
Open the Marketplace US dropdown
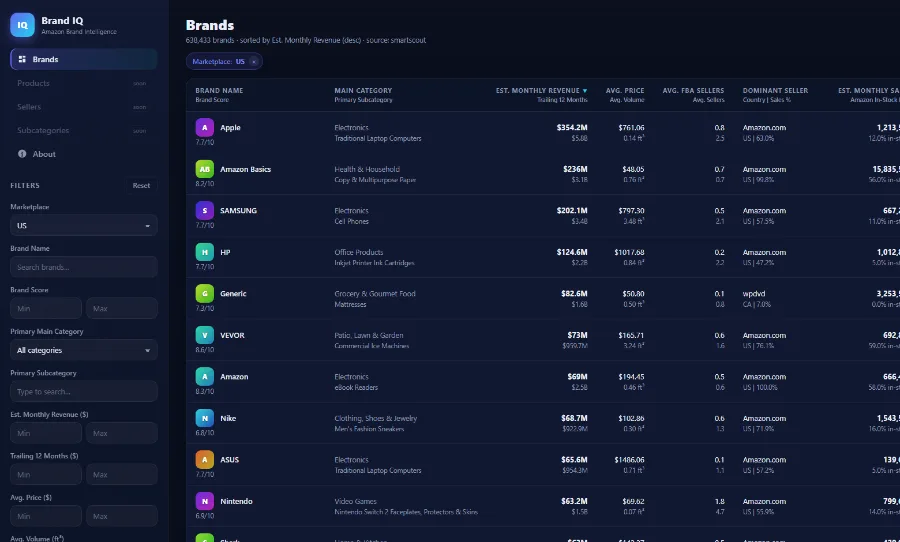[x=84, y=226]
